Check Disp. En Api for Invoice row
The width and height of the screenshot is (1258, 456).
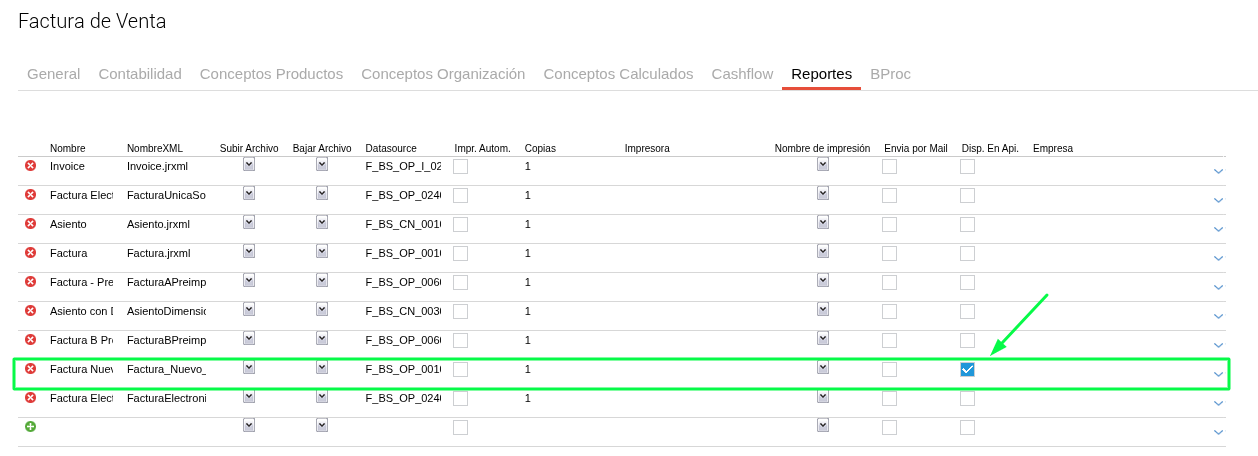tap(967, 167)
